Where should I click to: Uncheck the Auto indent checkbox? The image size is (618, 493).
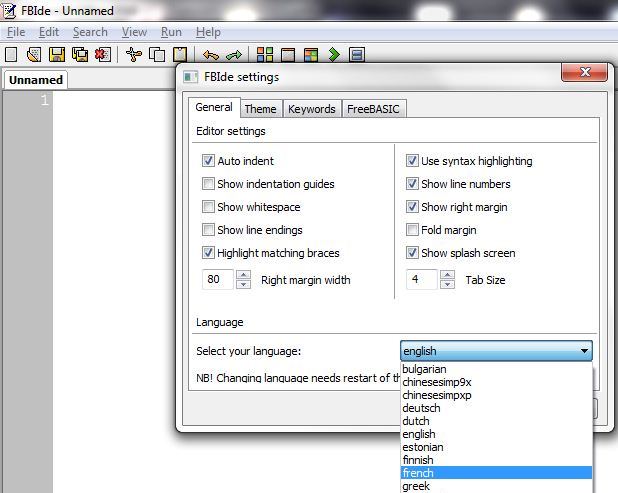(x=208, y=160)
